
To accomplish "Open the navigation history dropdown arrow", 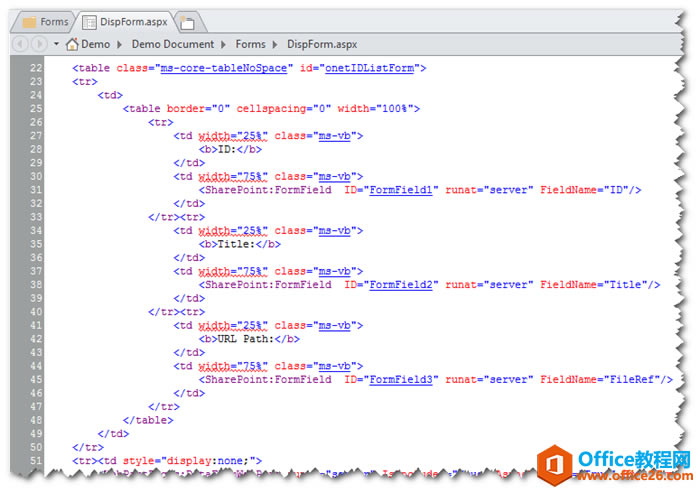I will tap(55, 45).
